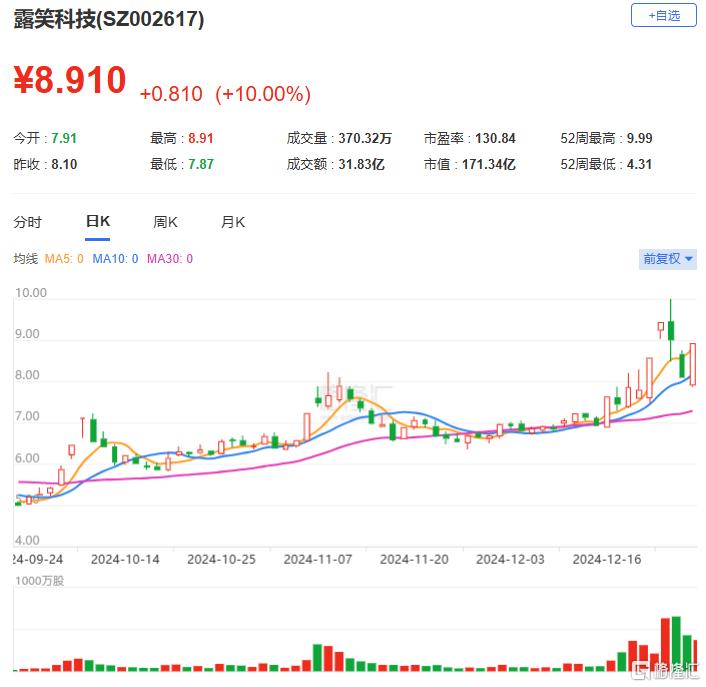
Task: Click date label 2024-10-25 on axis
Action: point(222,560)
